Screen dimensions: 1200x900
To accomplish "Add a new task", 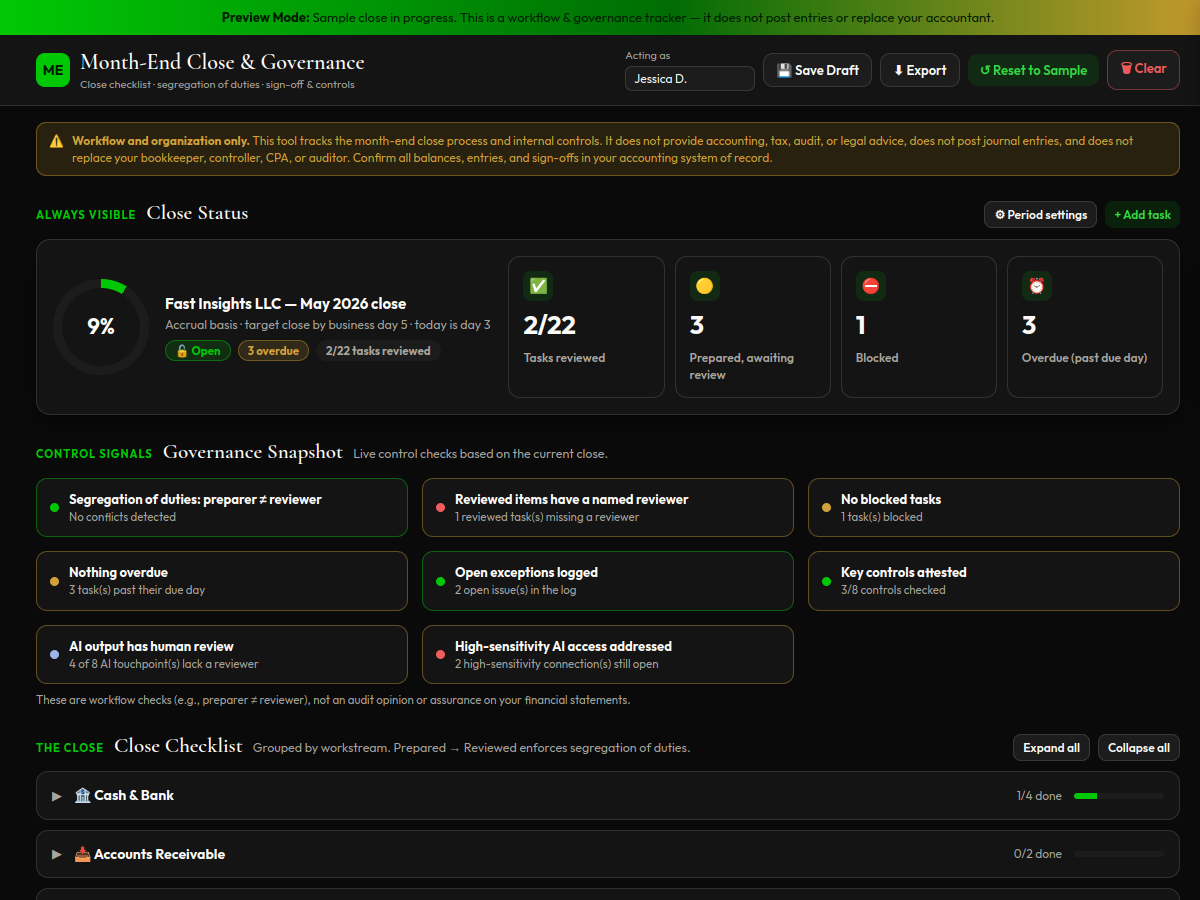I will [x=1142, y=215].
